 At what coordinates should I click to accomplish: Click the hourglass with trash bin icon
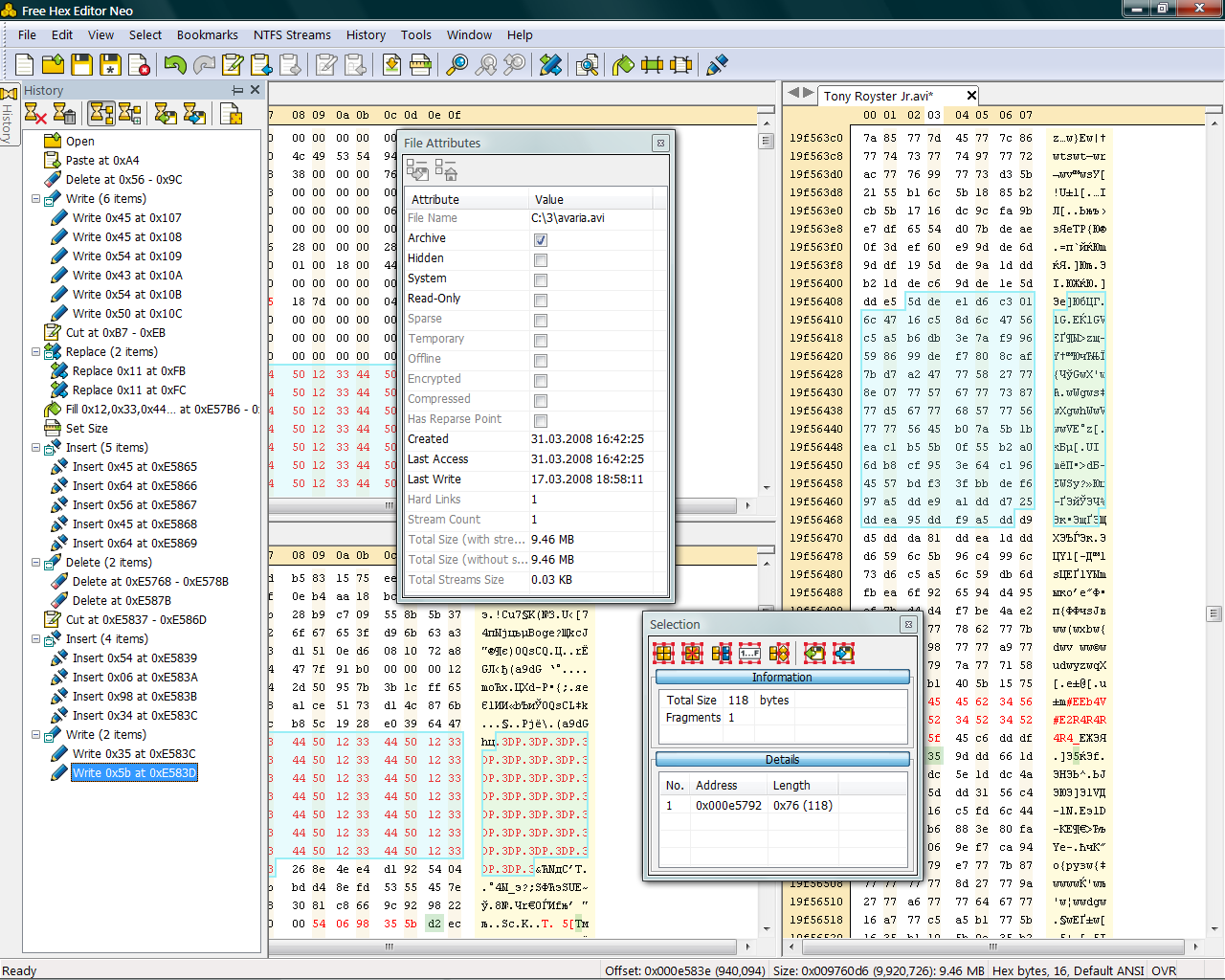pos(64,113)
